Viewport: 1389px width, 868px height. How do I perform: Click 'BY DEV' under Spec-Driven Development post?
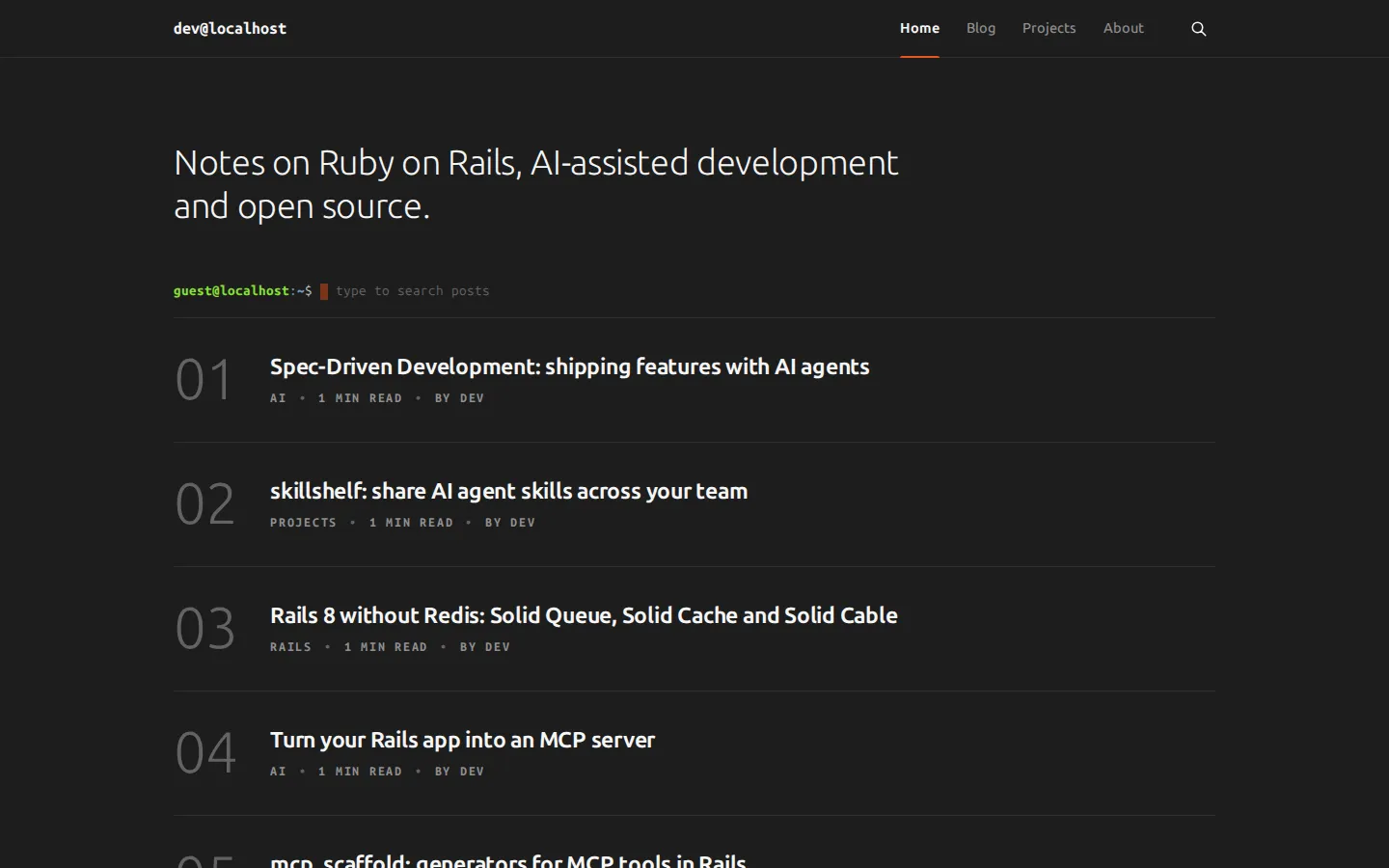(459, 397)
